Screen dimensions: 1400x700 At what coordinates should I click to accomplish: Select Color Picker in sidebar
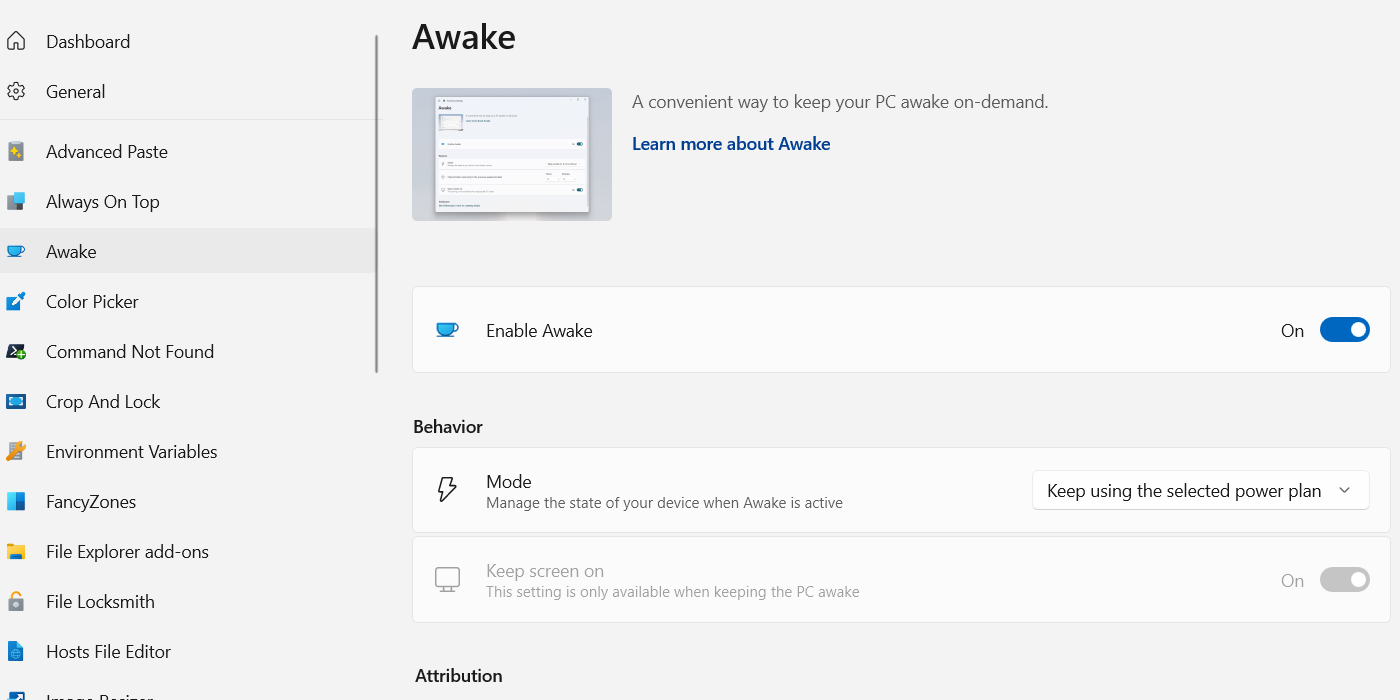92,301
